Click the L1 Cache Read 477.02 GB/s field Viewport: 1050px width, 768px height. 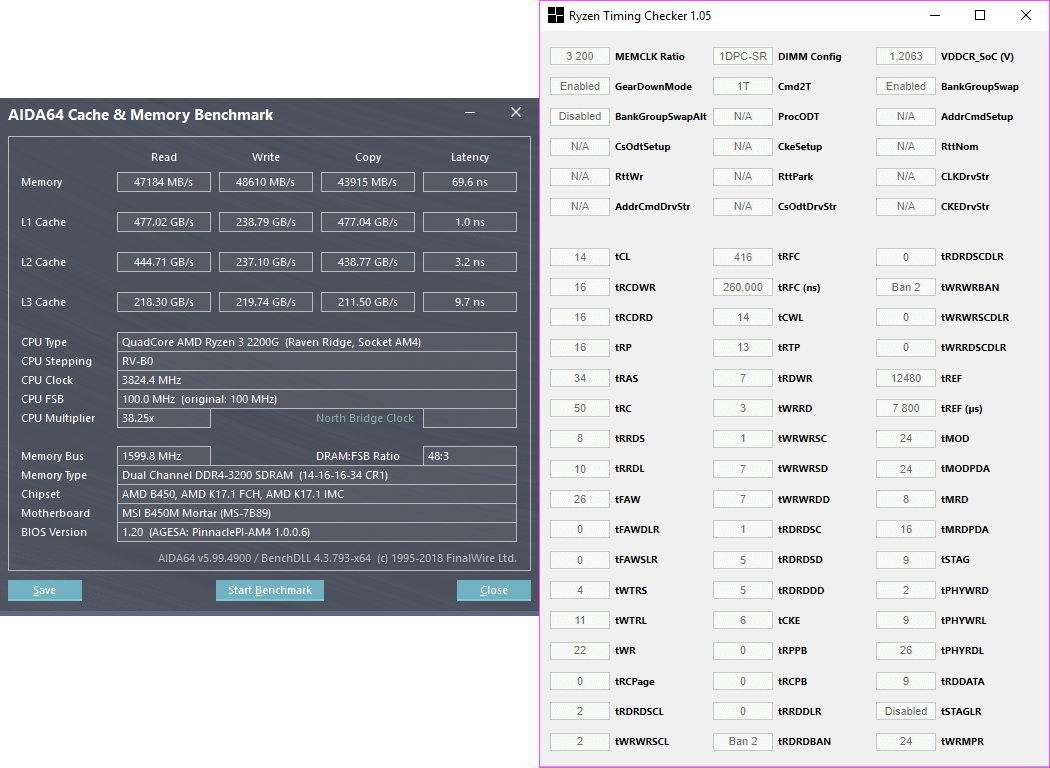(x=163, y=222)
